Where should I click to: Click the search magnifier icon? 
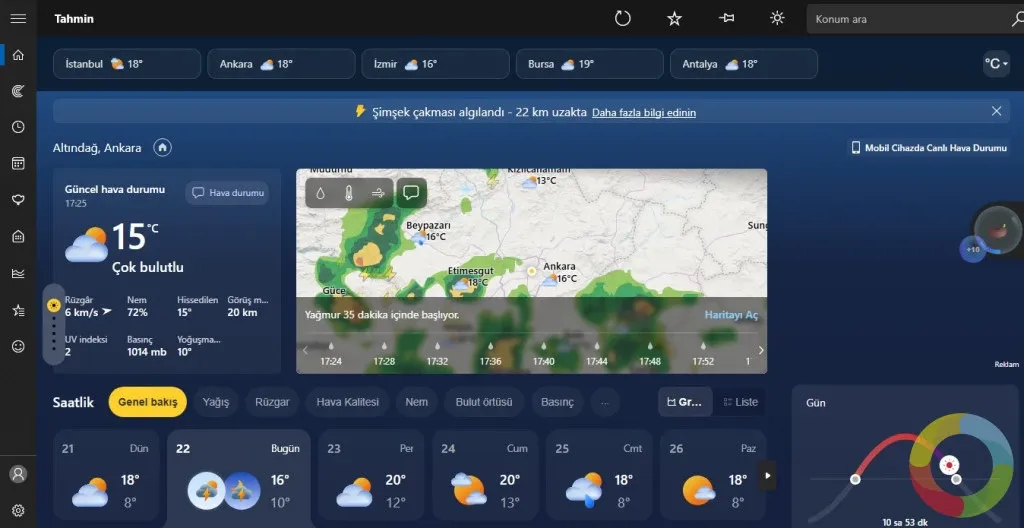[1017, 19]
